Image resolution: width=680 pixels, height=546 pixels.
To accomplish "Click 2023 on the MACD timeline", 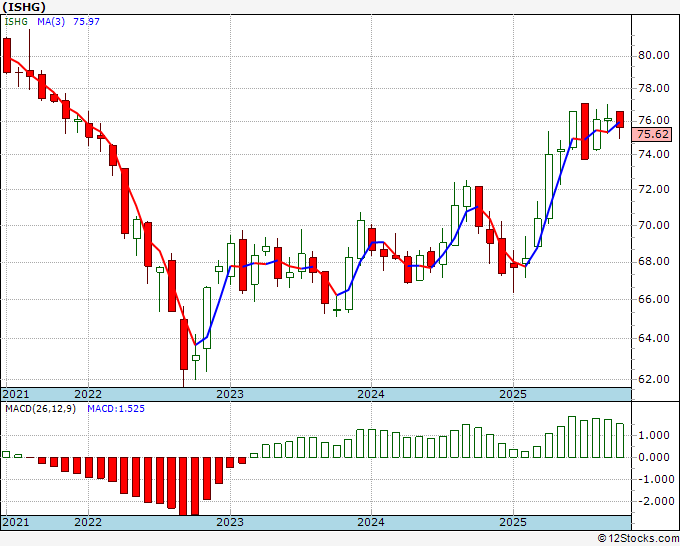I will click(x=230, y=522).
